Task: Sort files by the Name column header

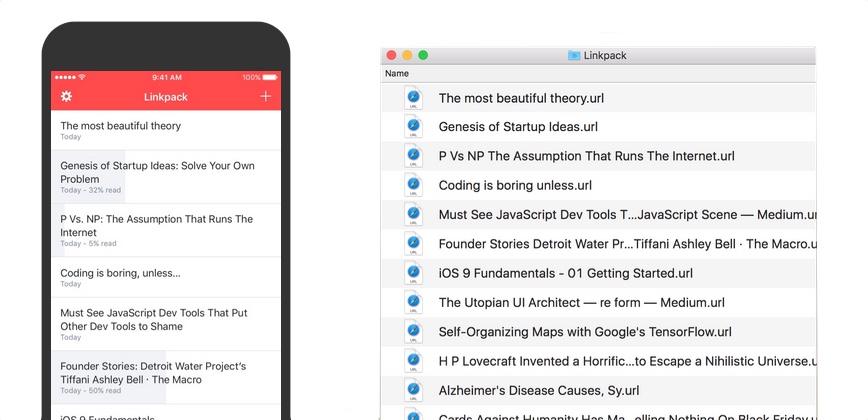Action: (397, 74)
